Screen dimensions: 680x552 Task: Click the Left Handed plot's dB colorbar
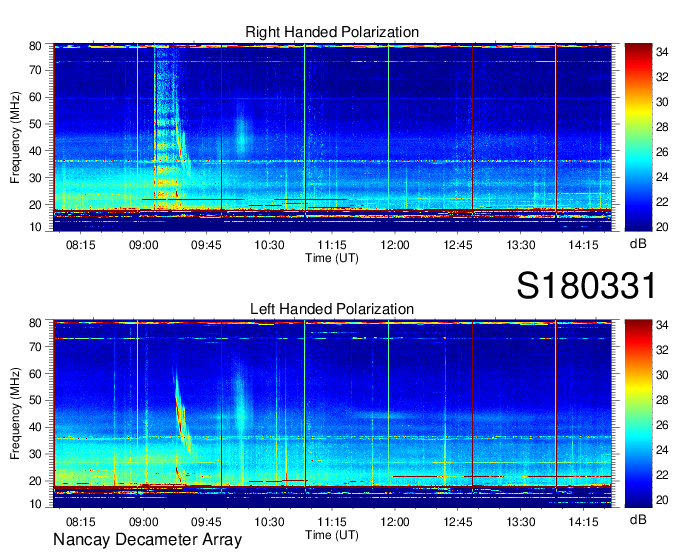[638, 414]
